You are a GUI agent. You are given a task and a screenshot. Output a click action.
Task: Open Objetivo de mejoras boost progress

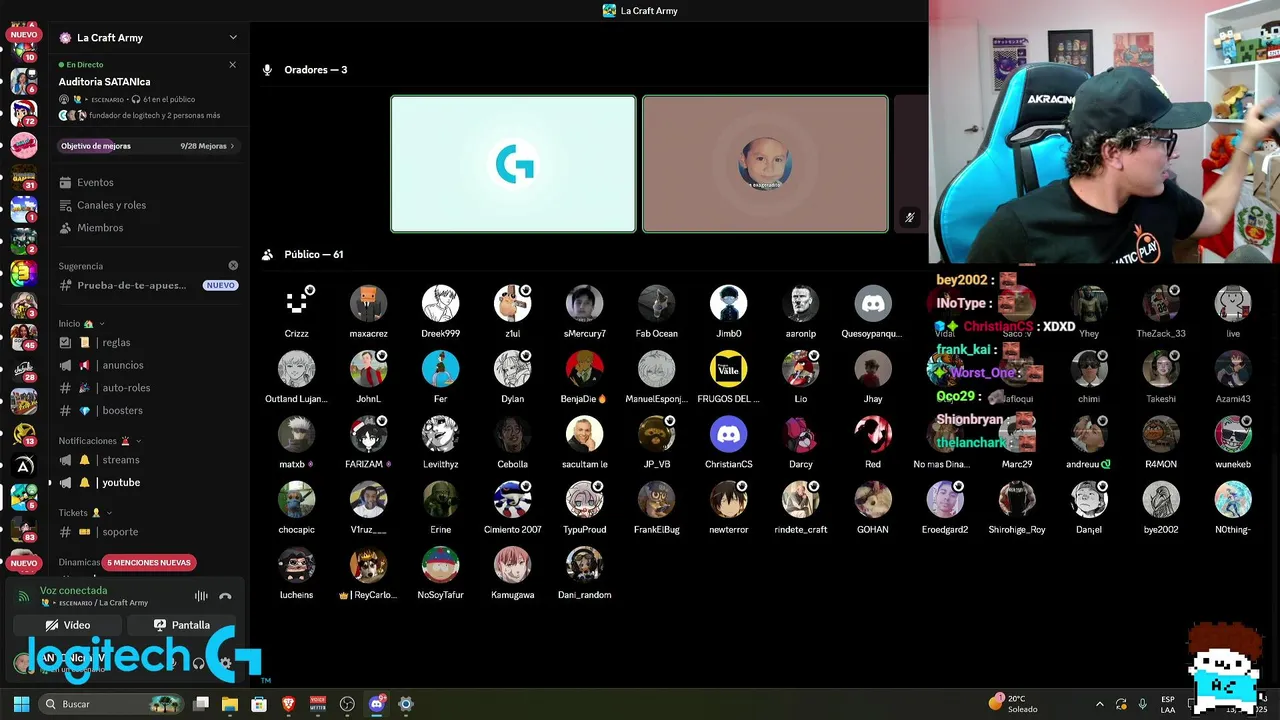(x=147, y=146)
